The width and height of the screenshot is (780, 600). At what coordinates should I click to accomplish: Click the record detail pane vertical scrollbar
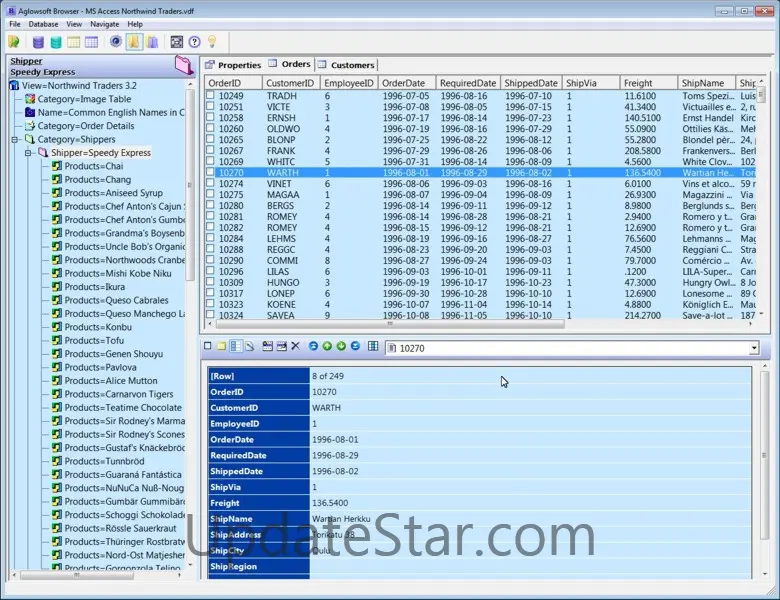pos(765,455)
